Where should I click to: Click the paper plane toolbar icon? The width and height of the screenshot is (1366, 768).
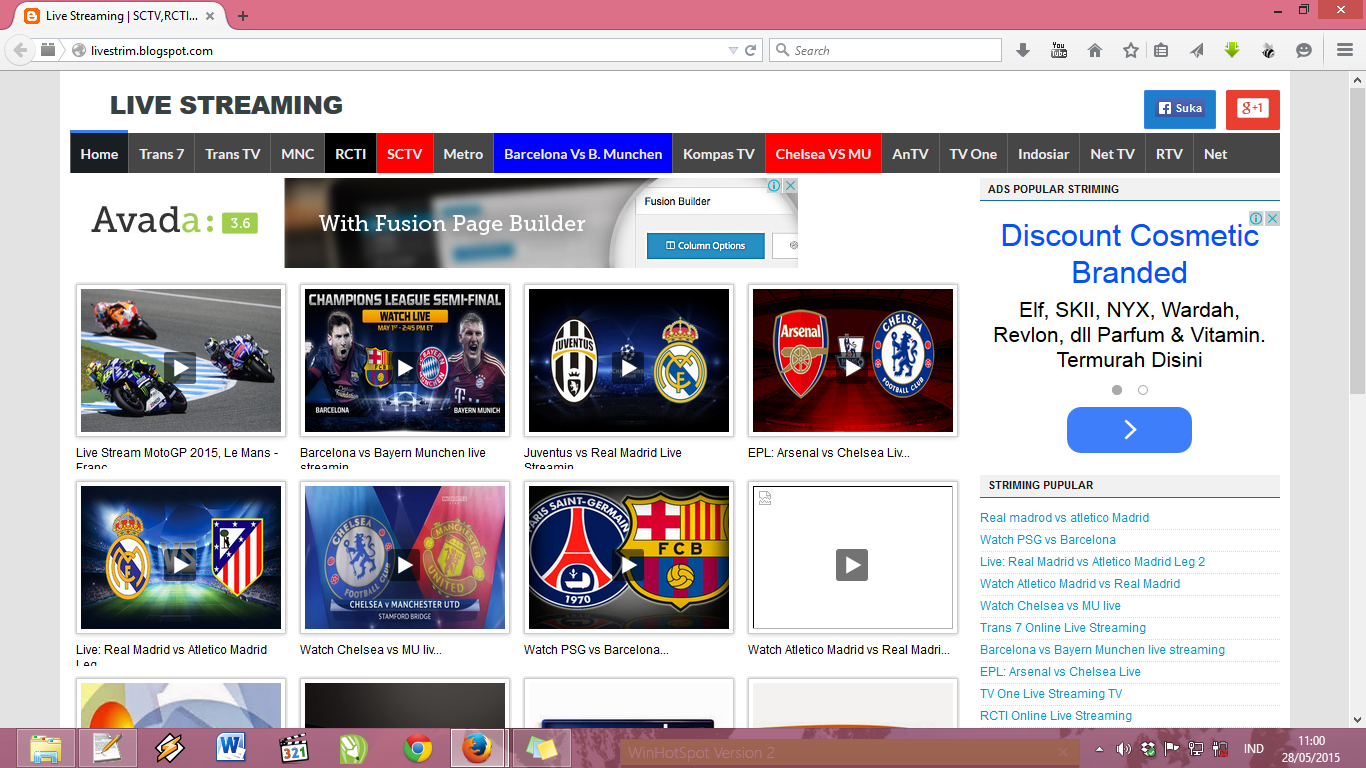point(1197,50)
